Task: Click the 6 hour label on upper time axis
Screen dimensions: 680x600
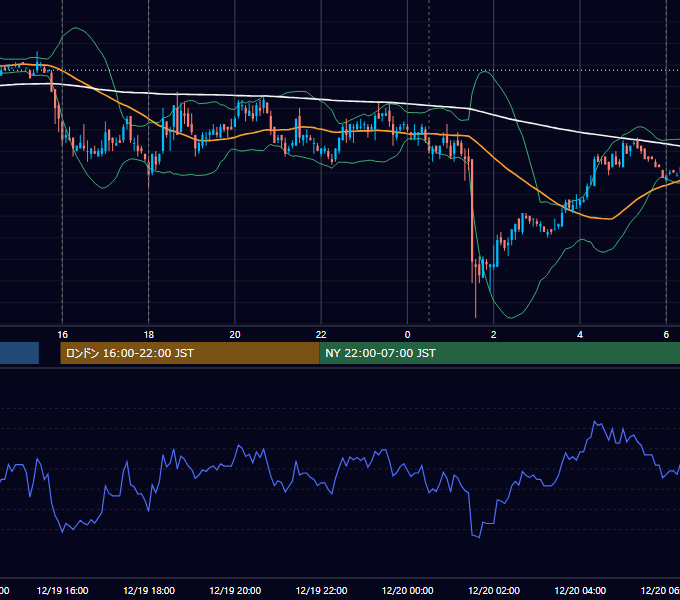Action: [666, 334]
